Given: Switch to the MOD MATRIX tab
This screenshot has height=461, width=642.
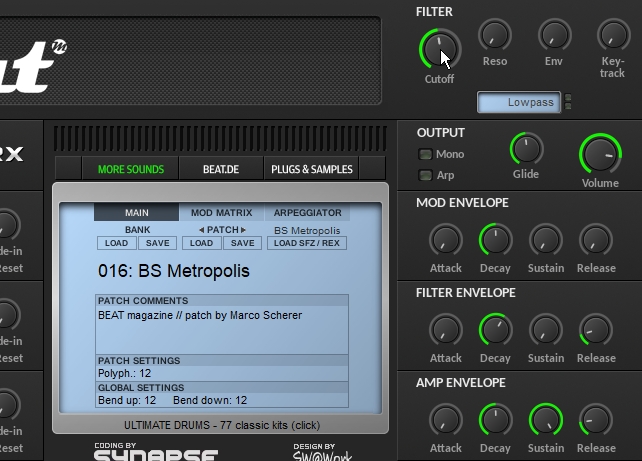Looking at the screenshot, I should [221, 213].
